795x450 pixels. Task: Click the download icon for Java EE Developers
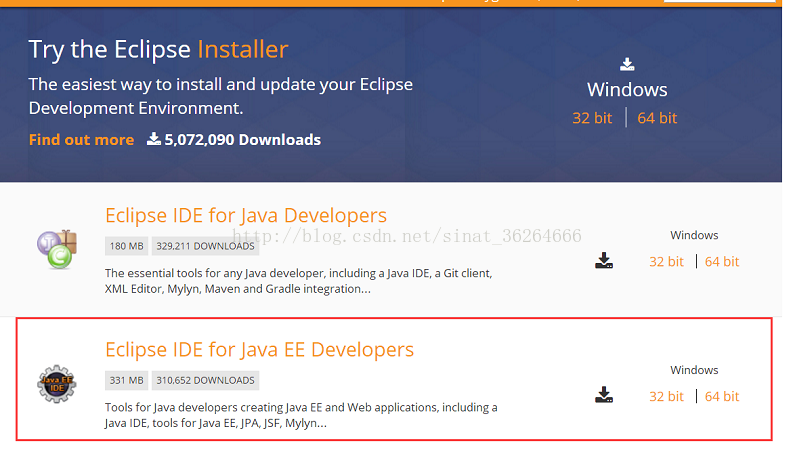604,395
